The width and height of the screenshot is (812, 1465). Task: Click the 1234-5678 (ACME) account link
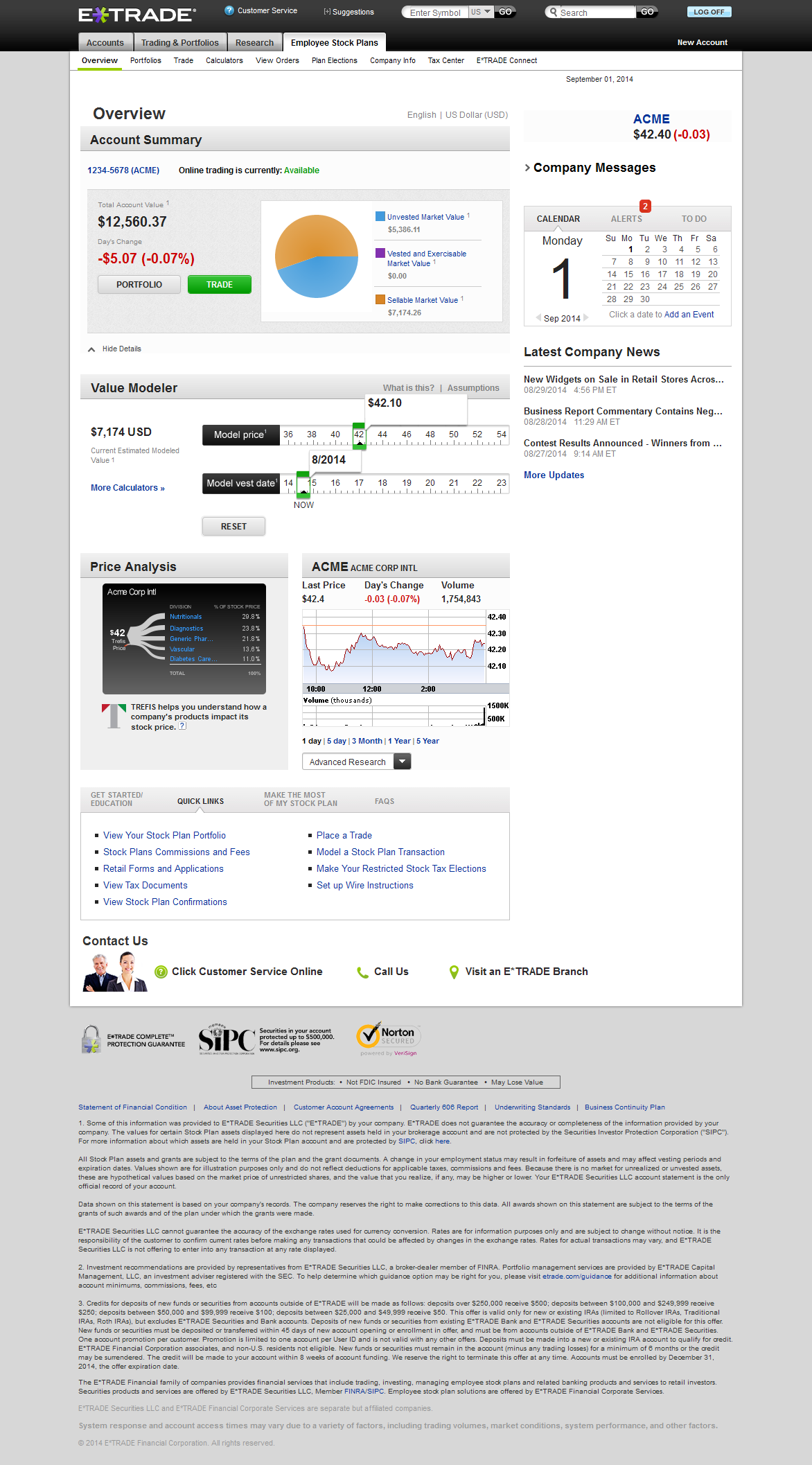tap(123, 170)
